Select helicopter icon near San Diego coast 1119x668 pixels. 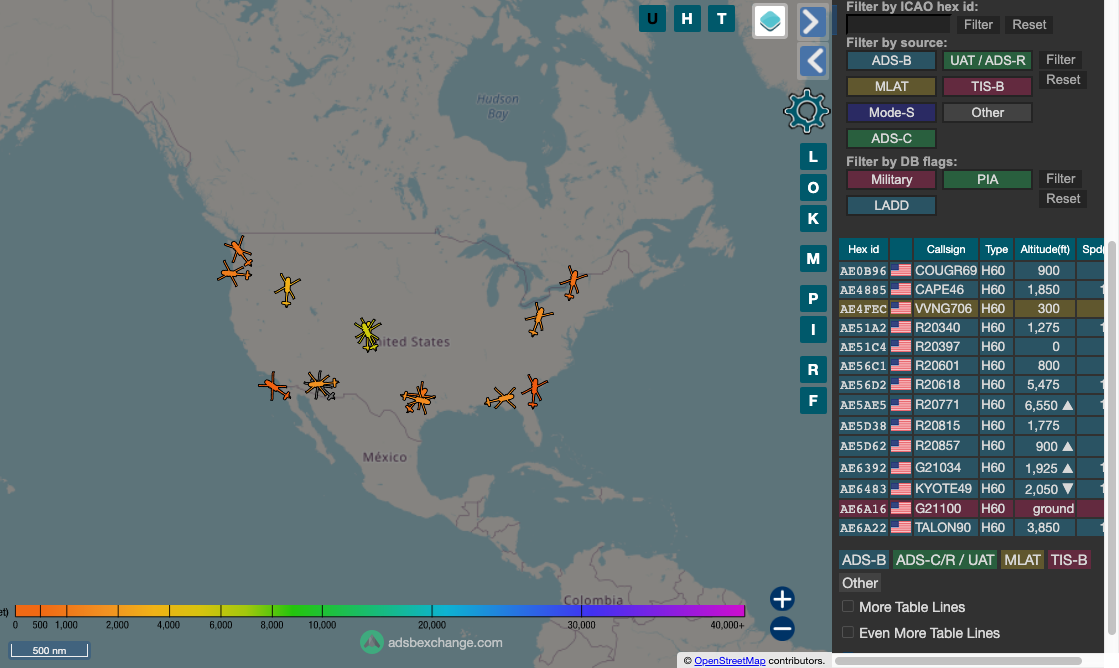click(x=274, y=387)
